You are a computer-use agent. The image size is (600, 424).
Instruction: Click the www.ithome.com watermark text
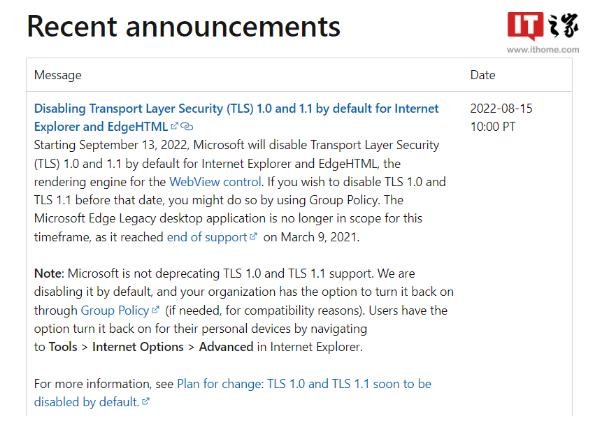click(x=540, y=47)
